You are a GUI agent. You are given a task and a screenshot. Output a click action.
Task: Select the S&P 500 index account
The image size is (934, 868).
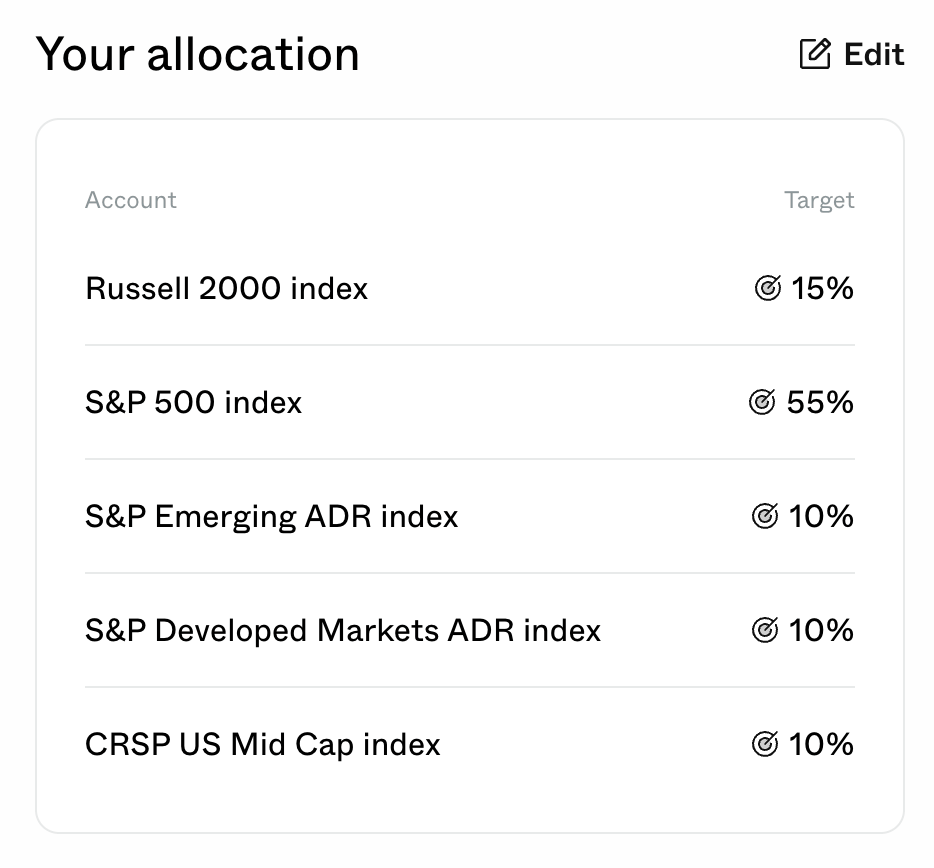coord(194,402)
